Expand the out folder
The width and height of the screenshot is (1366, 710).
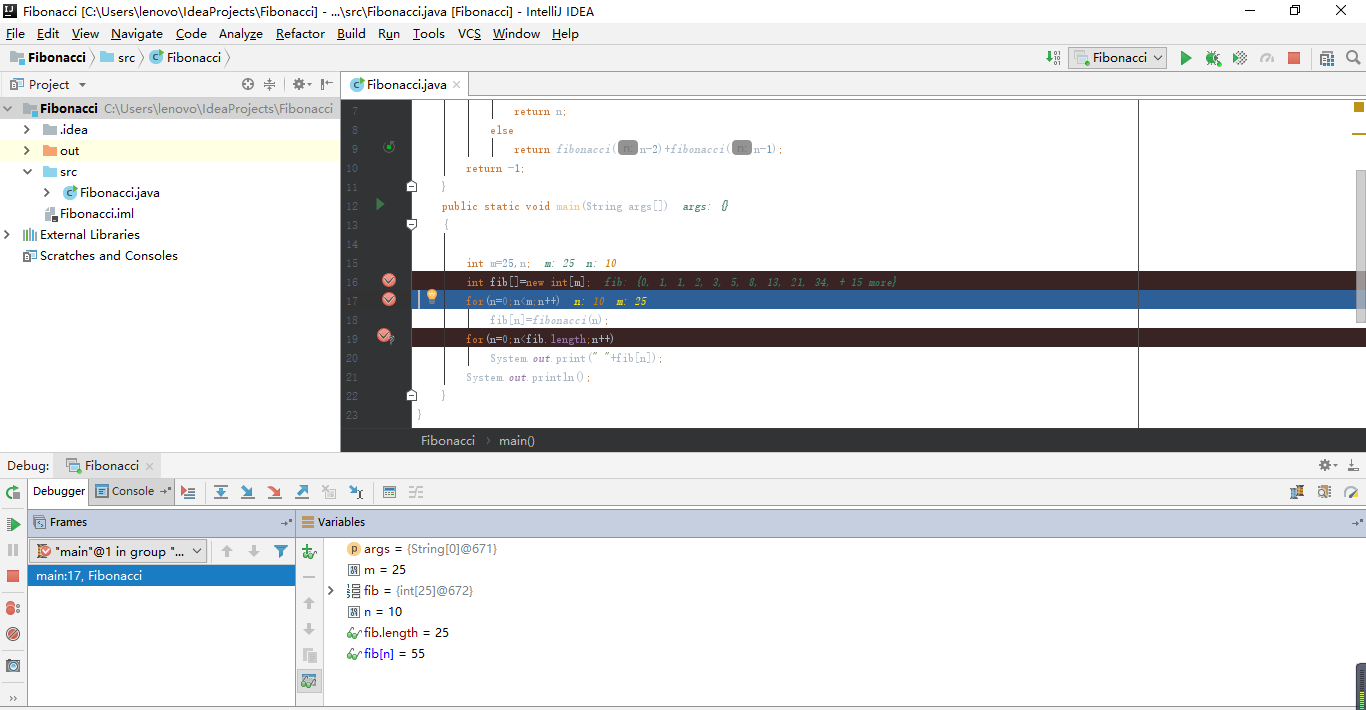(x=27, y=151)
